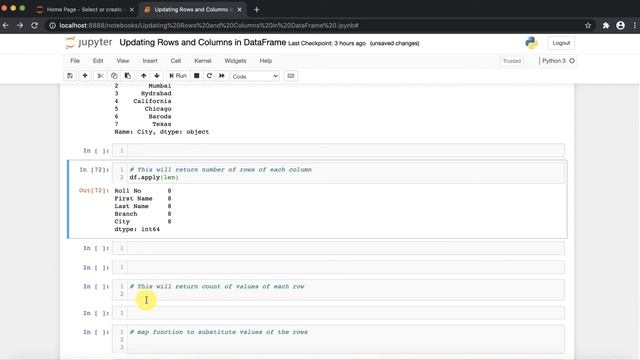The image size is (640, 360).
Task: Go back in browser history
Action: pos(6,25)
